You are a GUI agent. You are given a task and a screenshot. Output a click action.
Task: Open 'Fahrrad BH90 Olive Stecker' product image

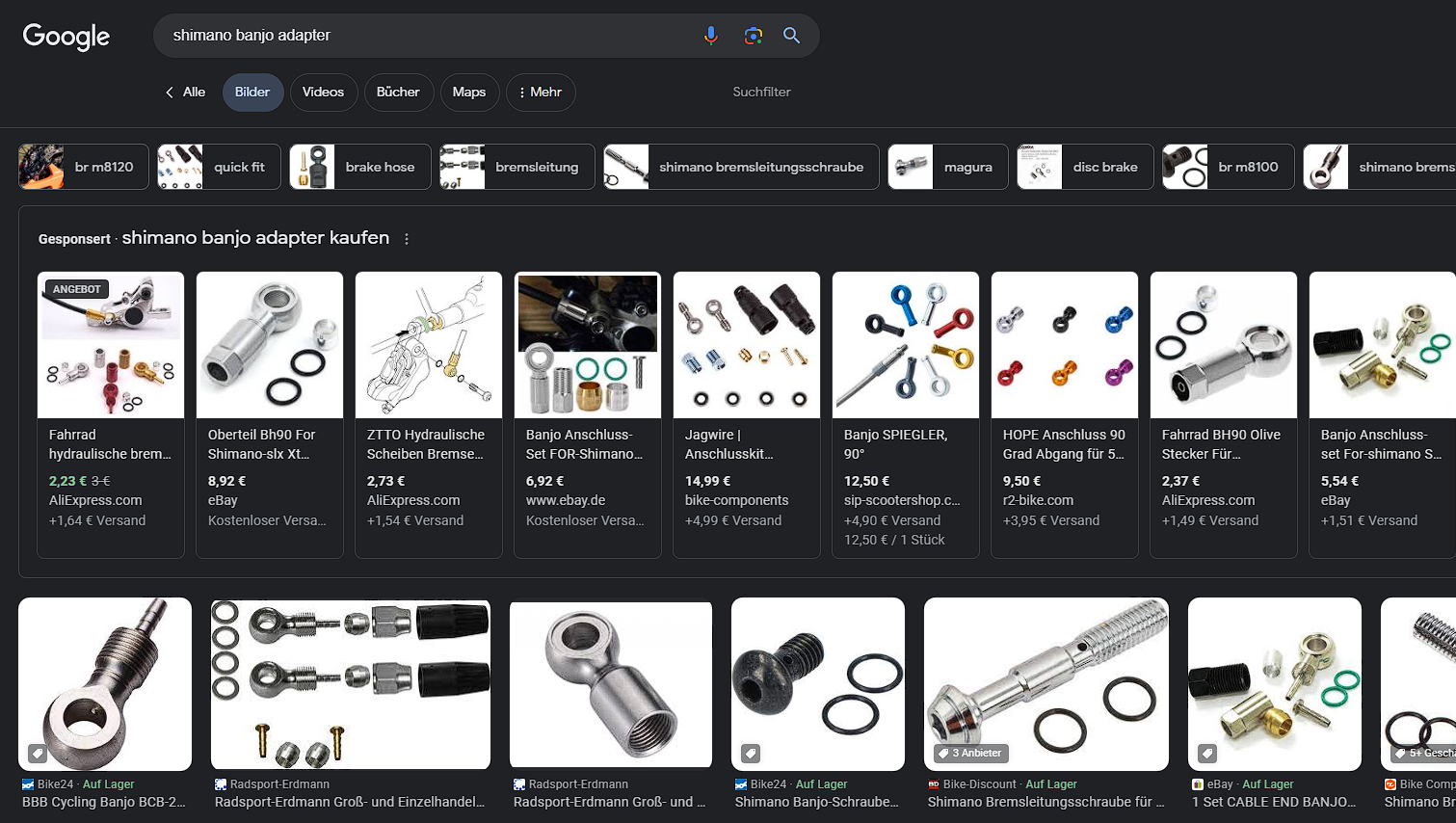point(1224,345)
